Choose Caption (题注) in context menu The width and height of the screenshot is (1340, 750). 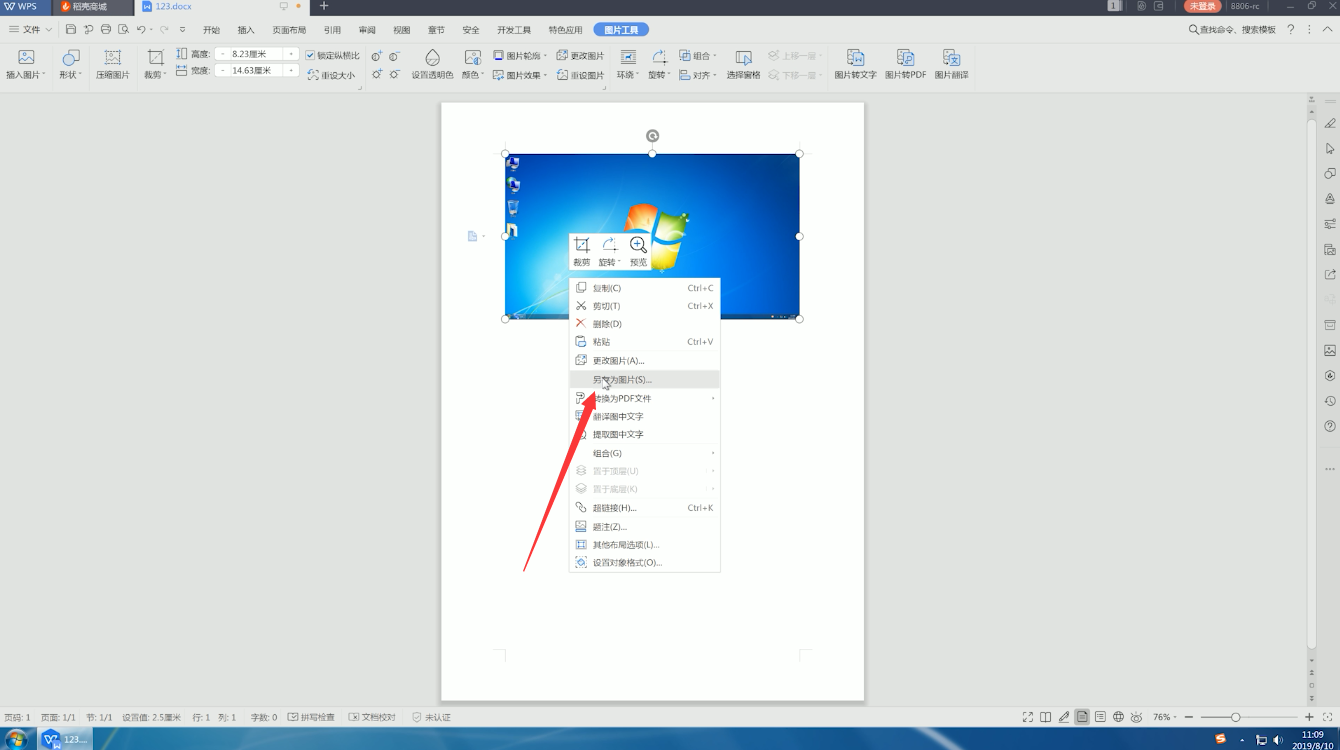(x=645, y=527)
